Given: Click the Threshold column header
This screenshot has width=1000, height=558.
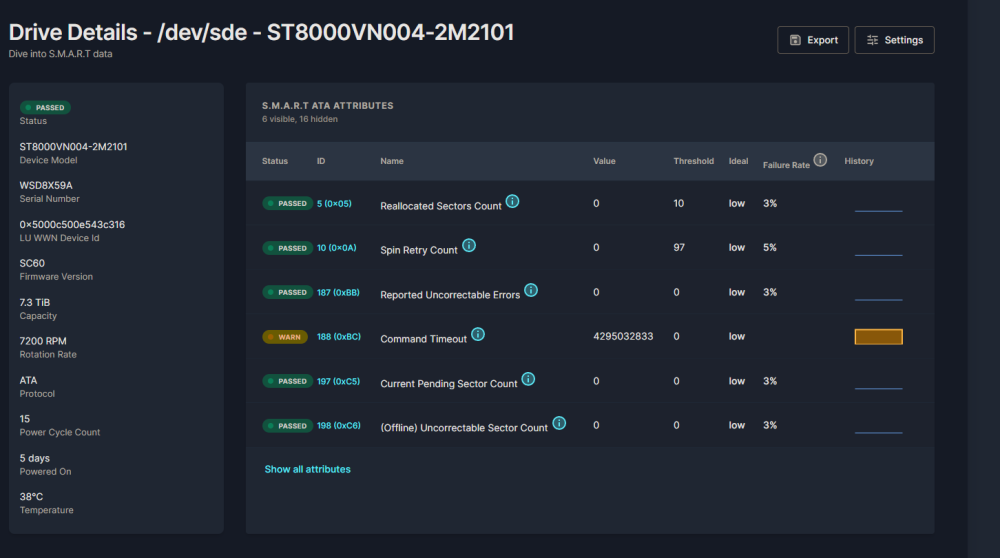Looking at the screenshot, I should (693, 161).
